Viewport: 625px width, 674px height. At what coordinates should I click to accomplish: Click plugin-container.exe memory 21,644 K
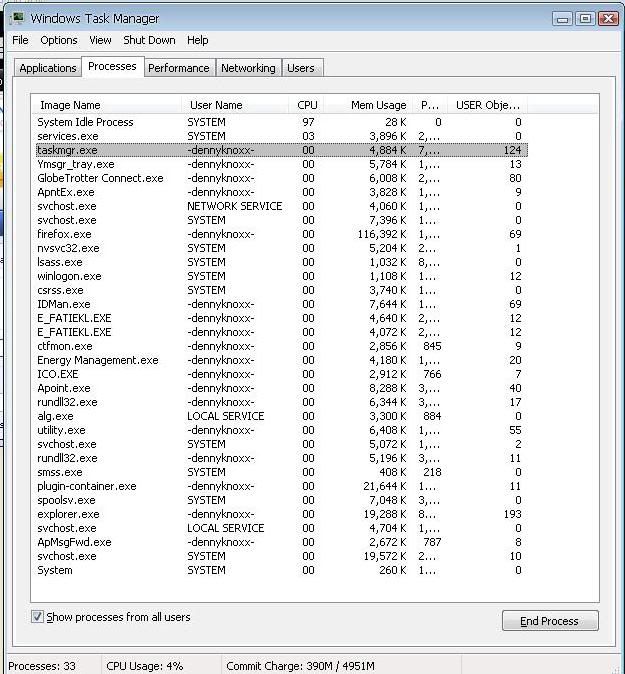[x=385, y=486]
